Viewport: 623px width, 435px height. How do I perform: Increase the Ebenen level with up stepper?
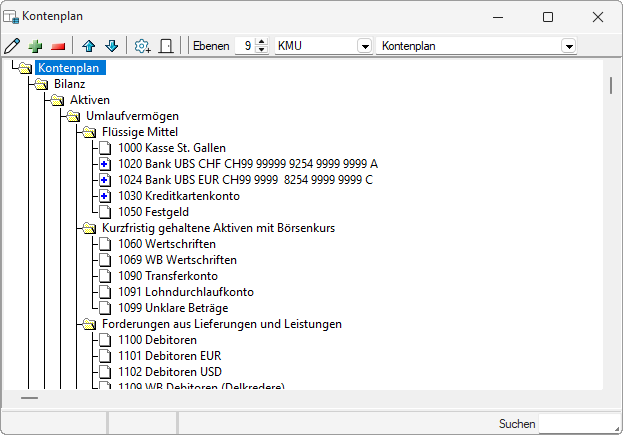click(262, 42)
